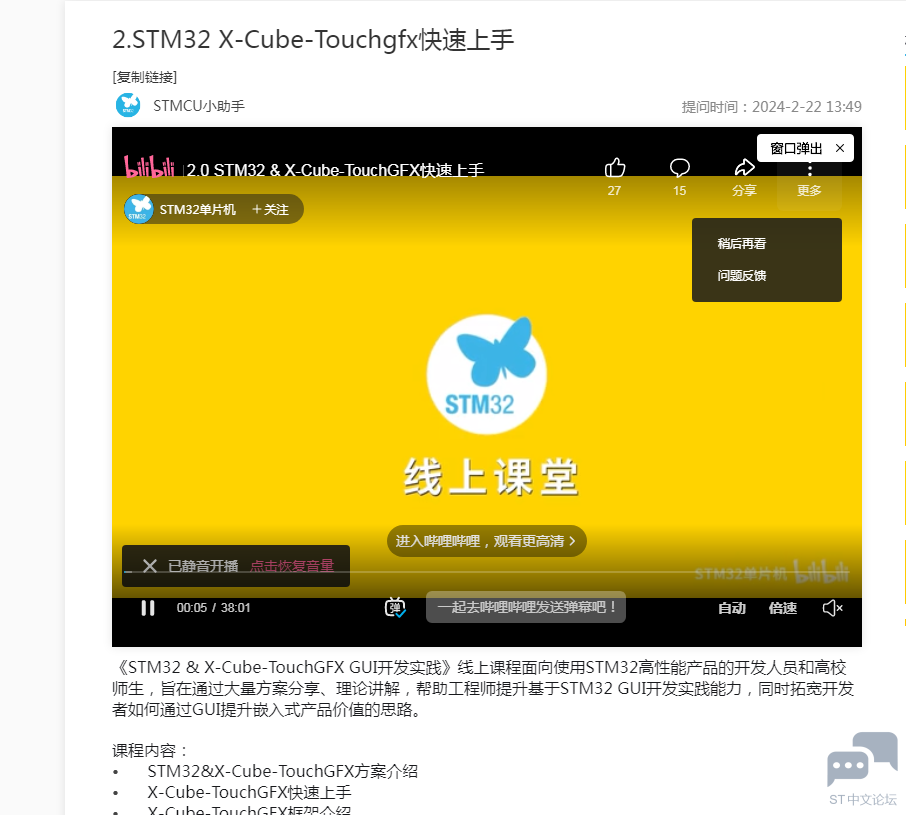Click the danmaku input field
Viewport: 906px width, 815px height.
[526, 607]
